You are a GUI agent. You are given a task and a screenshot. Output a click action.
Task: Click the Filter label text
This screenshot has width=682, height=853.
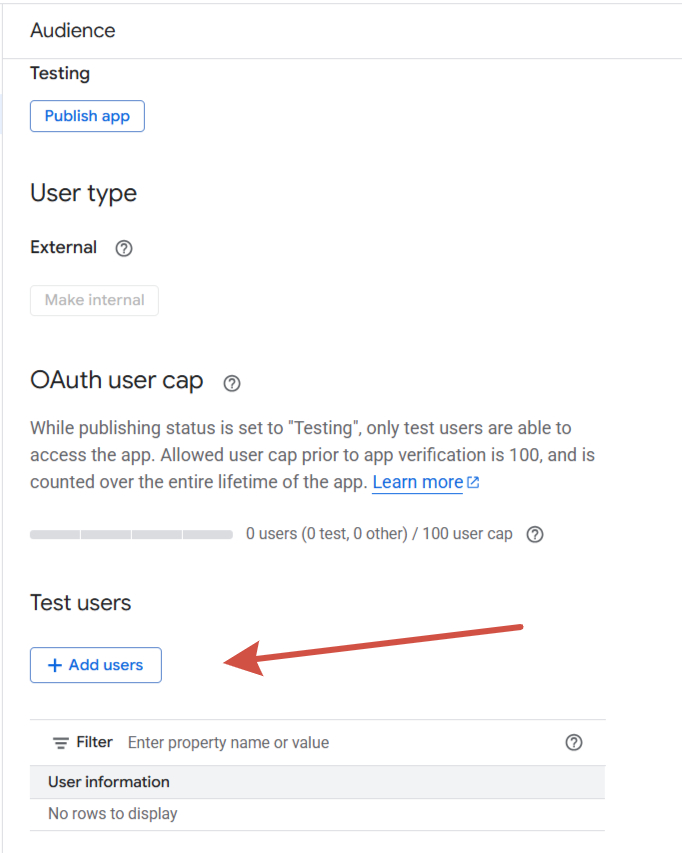click(95, 742)
